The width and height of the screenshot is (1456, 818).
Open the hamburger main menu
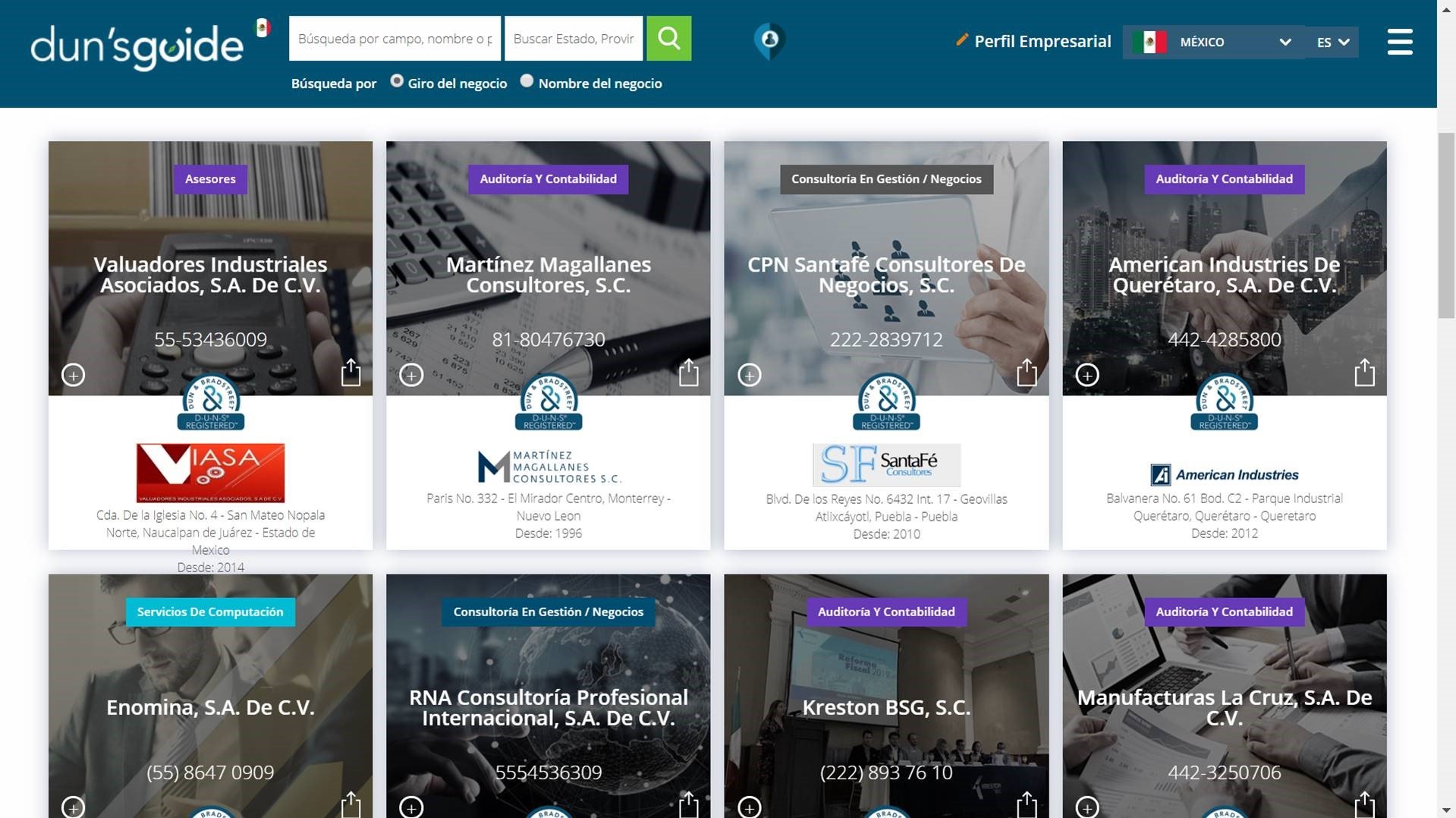[x=1399, y=42]
